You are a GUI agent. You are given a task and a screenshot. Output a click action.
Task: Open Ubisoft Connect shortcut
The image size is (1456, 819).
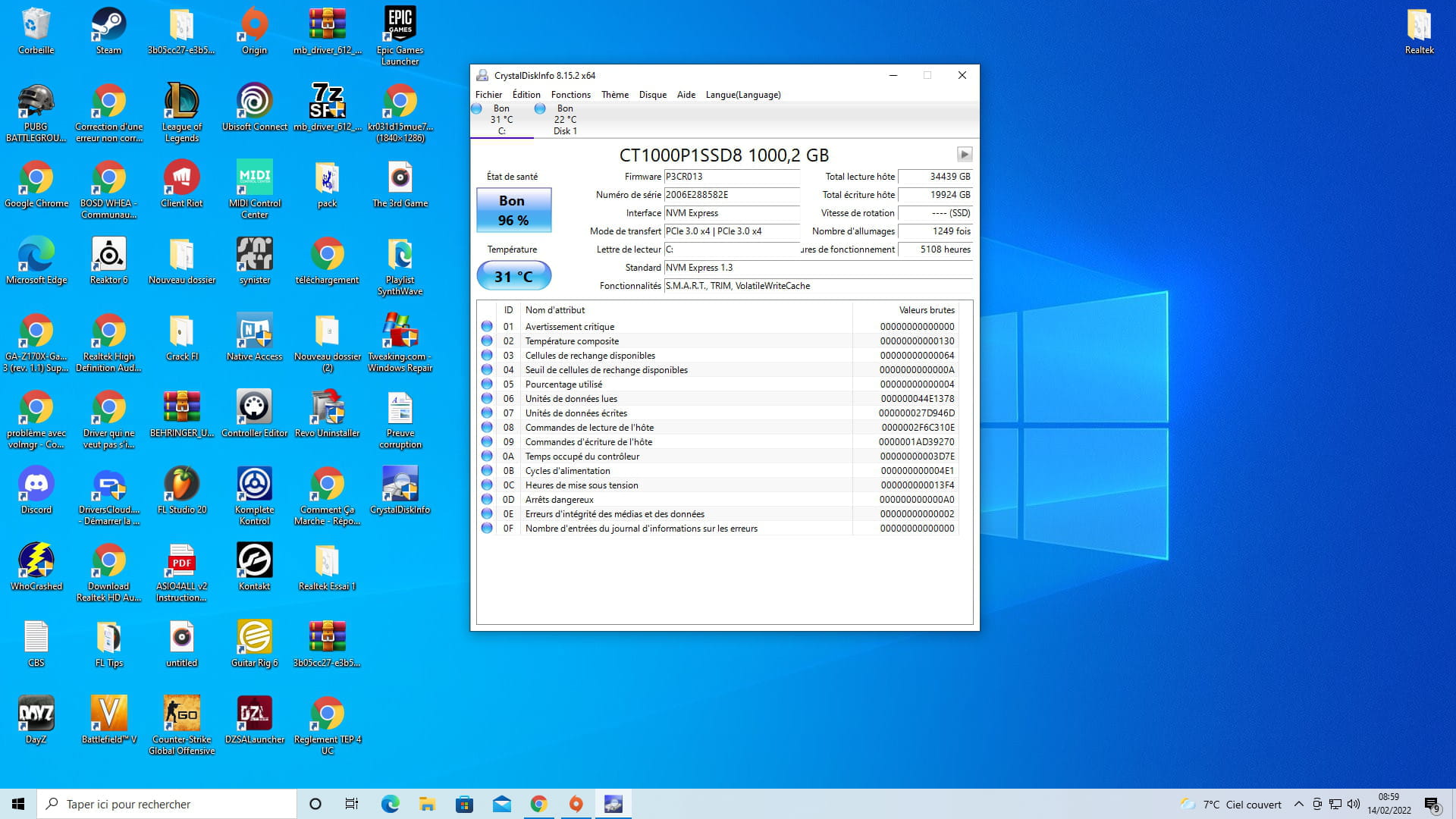254,108
